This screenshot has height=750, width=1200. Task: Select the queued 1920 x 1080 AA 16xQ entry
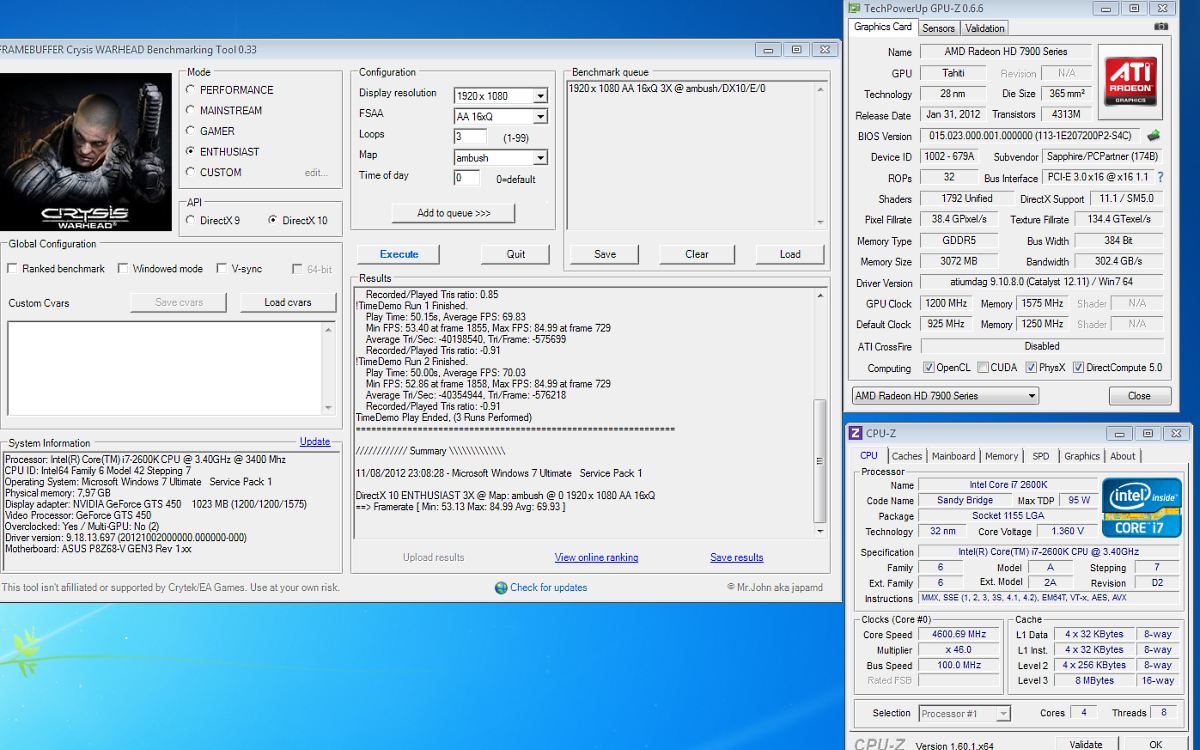click(667, 89)
